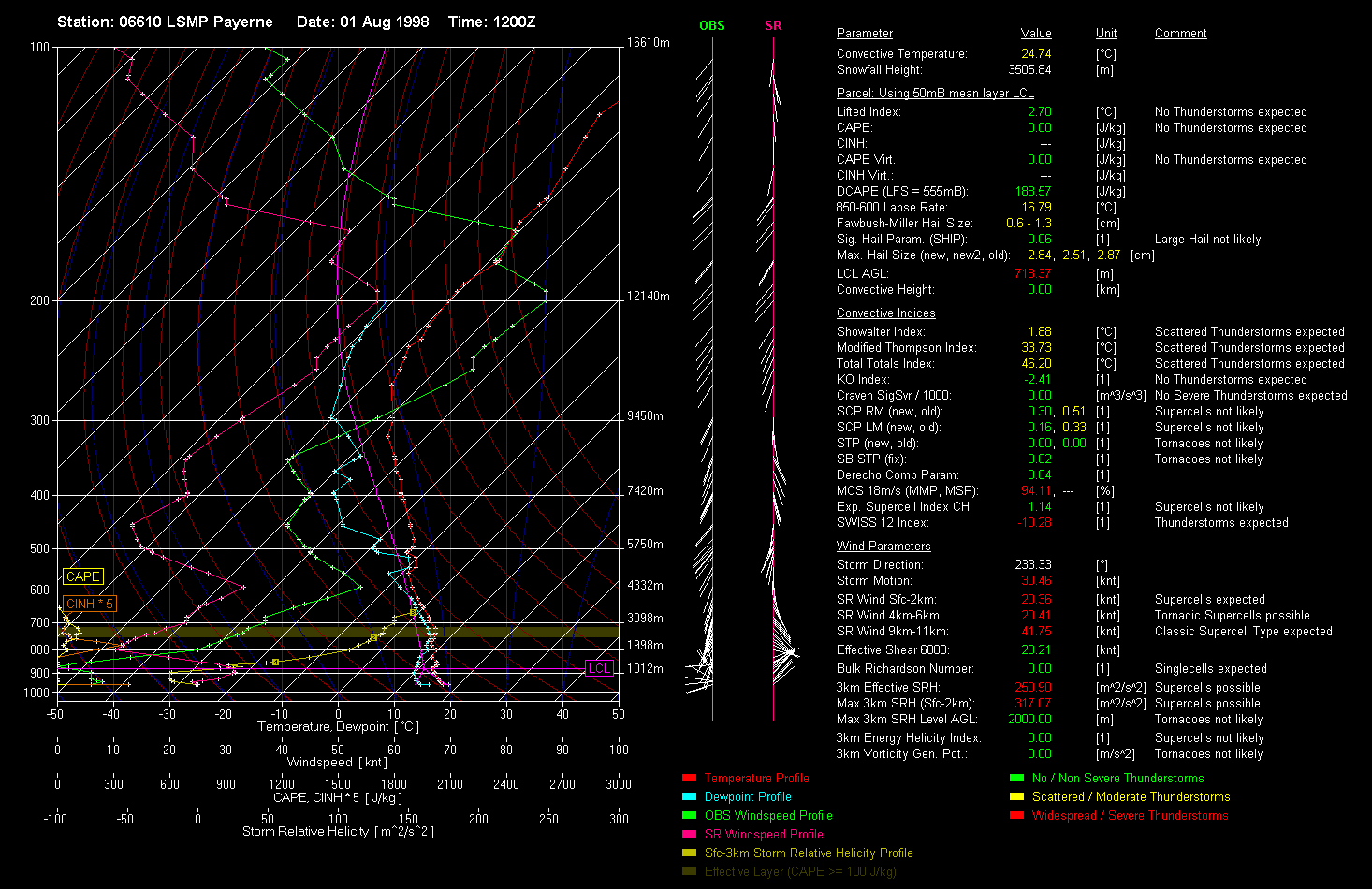Click the cyan Dewpoint Profile legend swatch
Screen dimensions: 1372x889
click(x=689, y=796)
